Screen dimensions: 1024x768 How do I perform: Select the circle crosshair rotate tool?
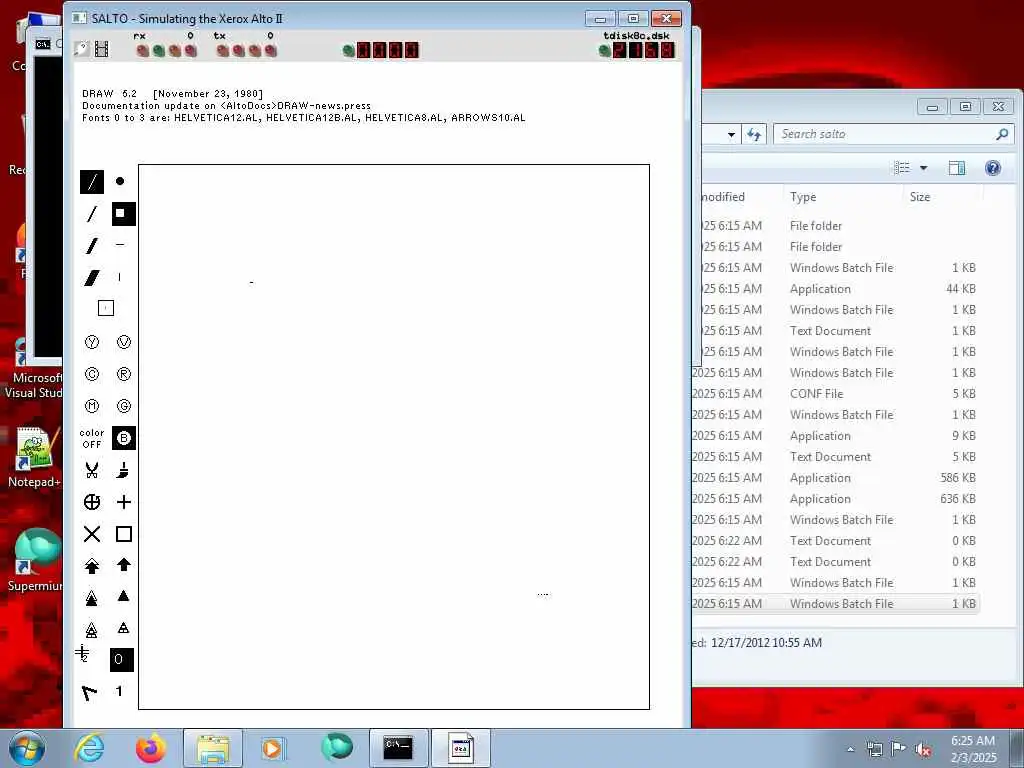click(x=92, y=502)
